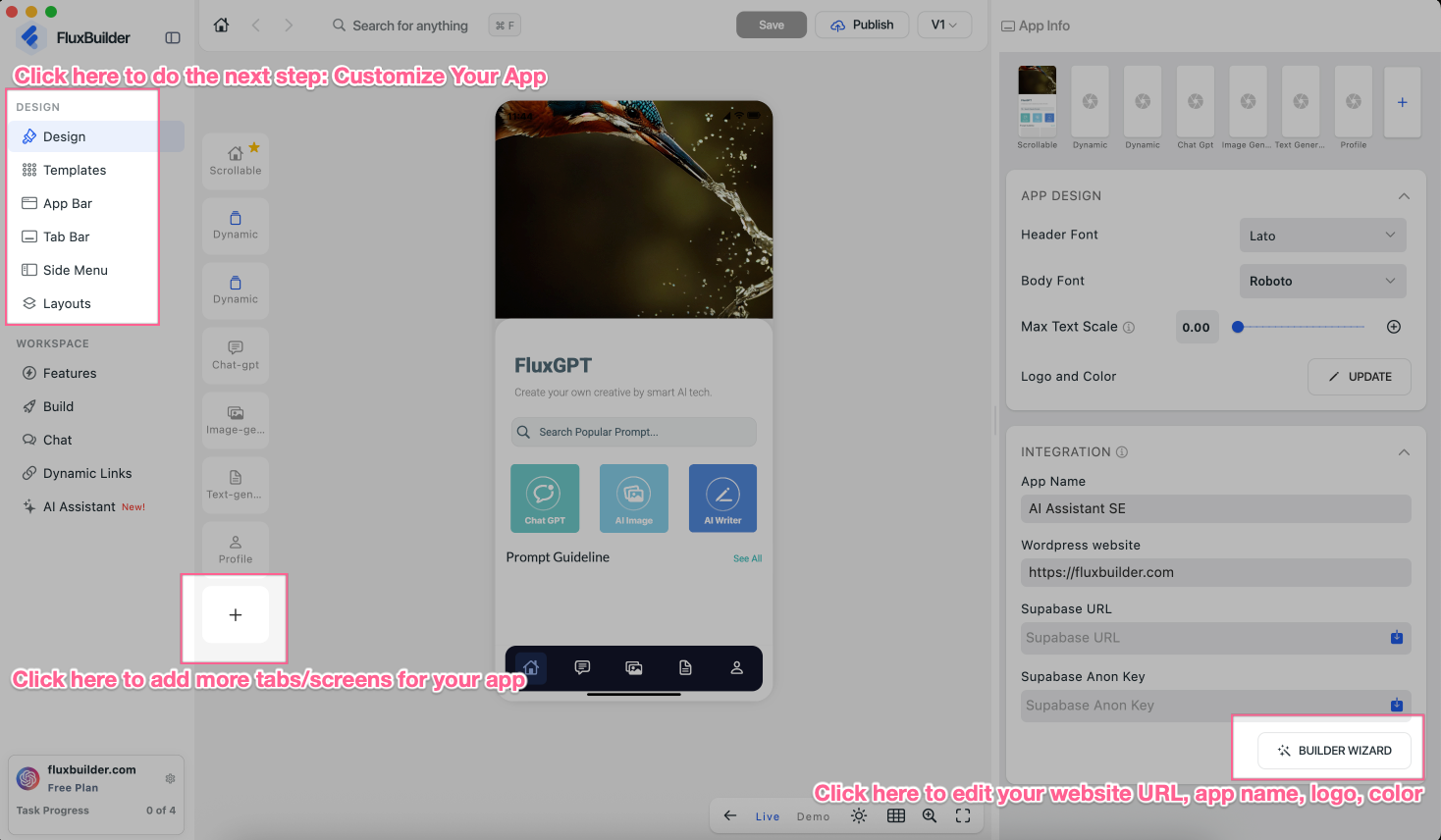
Task: Click the blue icon in Supabase URL field
Action: [x=1397, y=638]
